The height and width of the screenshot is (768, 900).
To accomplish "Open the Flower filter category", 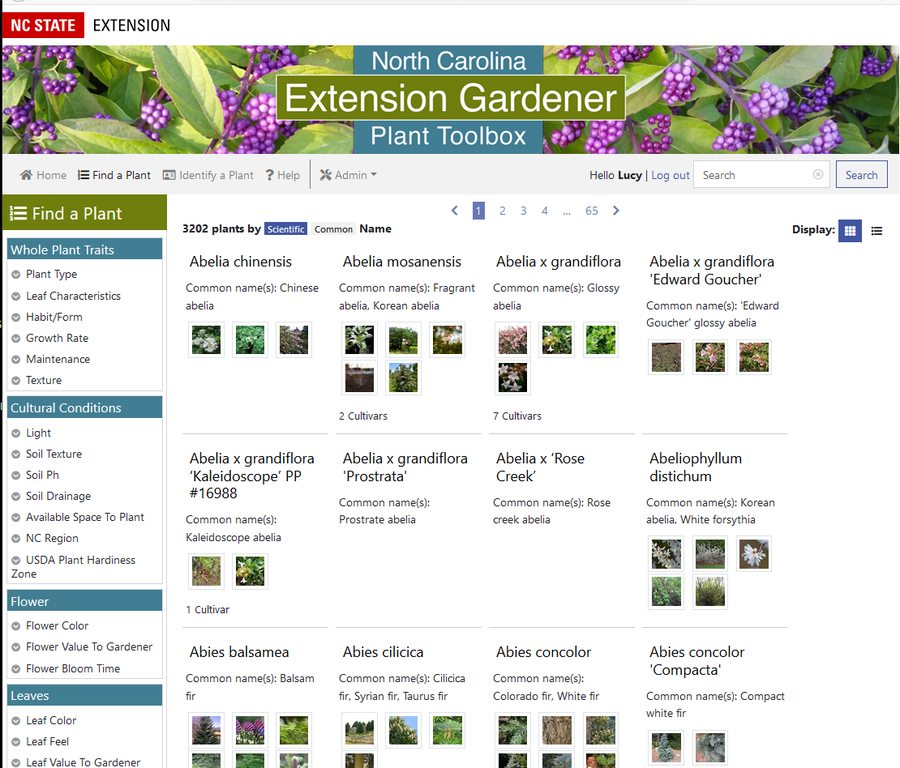I will coord(84,601).
